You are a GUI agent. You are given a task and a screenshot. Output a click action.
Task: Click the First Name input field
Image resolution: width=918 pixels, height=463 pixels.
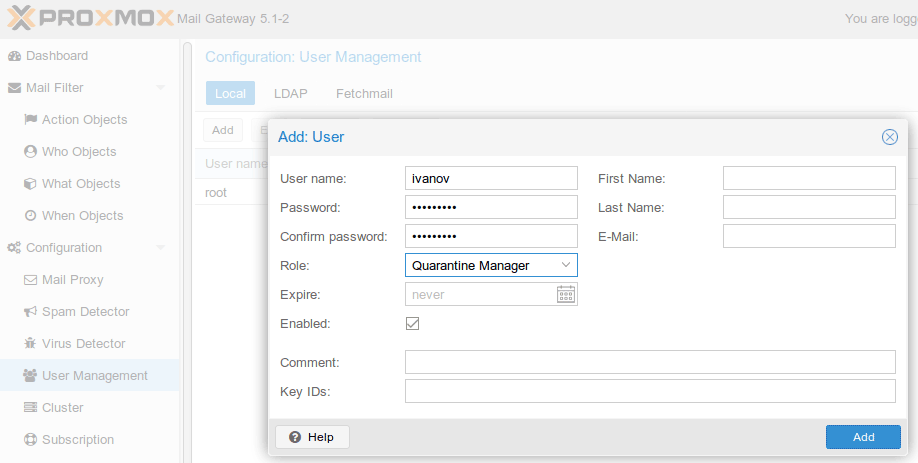point(808,178)
